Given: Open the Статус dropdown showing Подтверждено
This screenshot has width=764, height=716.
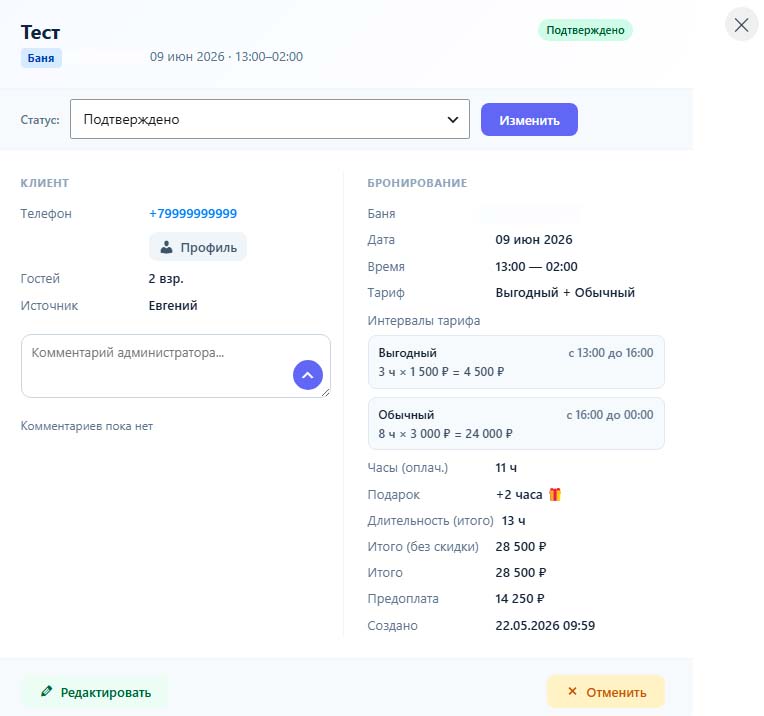Looking at the screenshot, I should click(x=270, y=119).
